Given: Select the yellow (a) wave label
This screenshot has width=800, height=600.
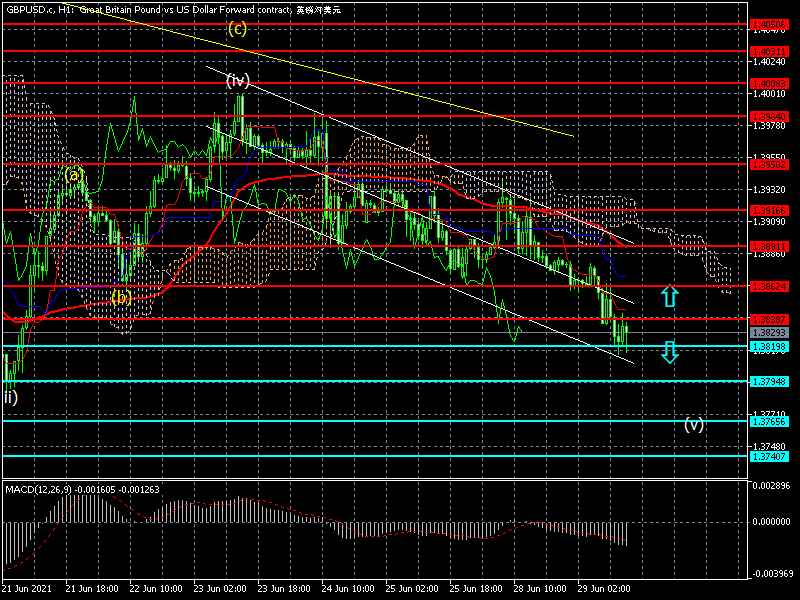Looking at the screenshot, I should click(x=74, y=176).
